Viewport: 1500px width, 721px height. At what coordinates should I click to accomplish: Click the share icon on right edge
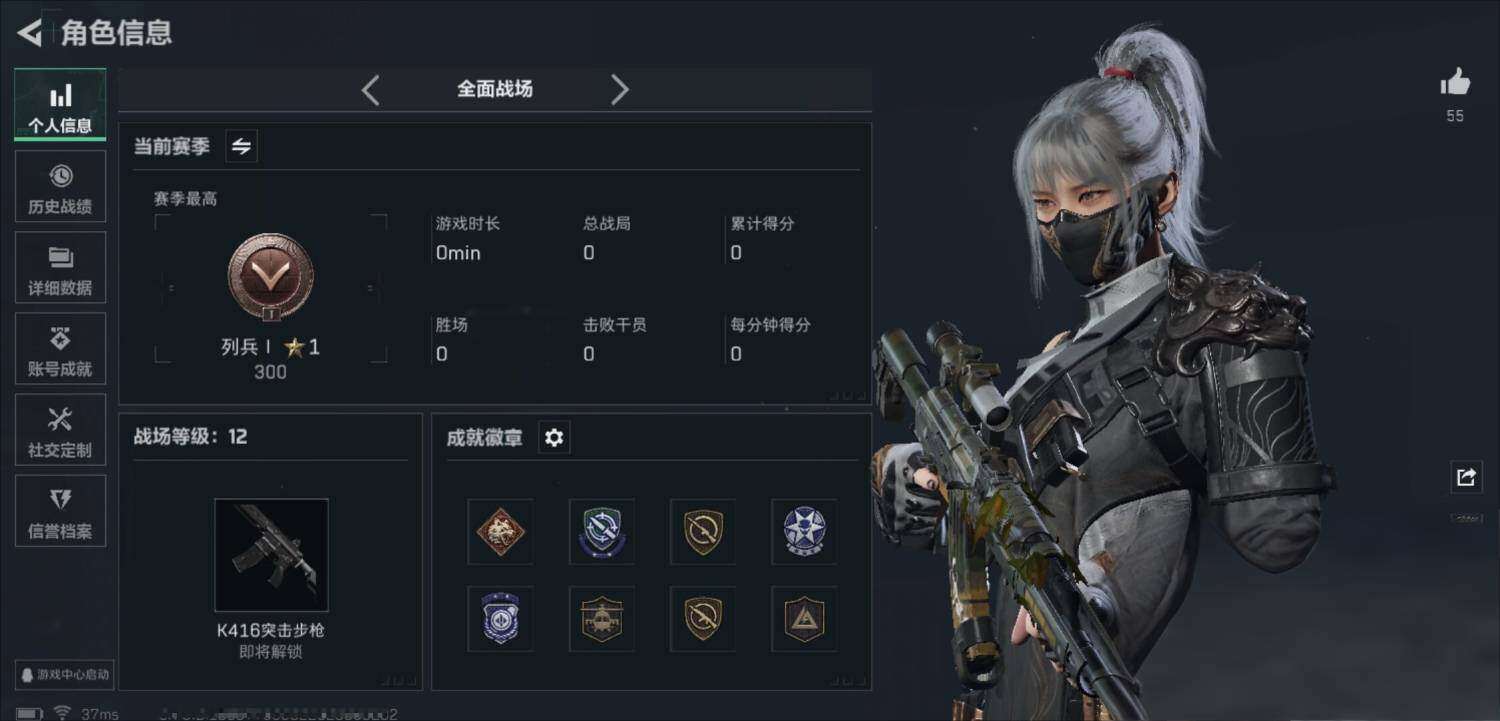tap(1466, 477)
